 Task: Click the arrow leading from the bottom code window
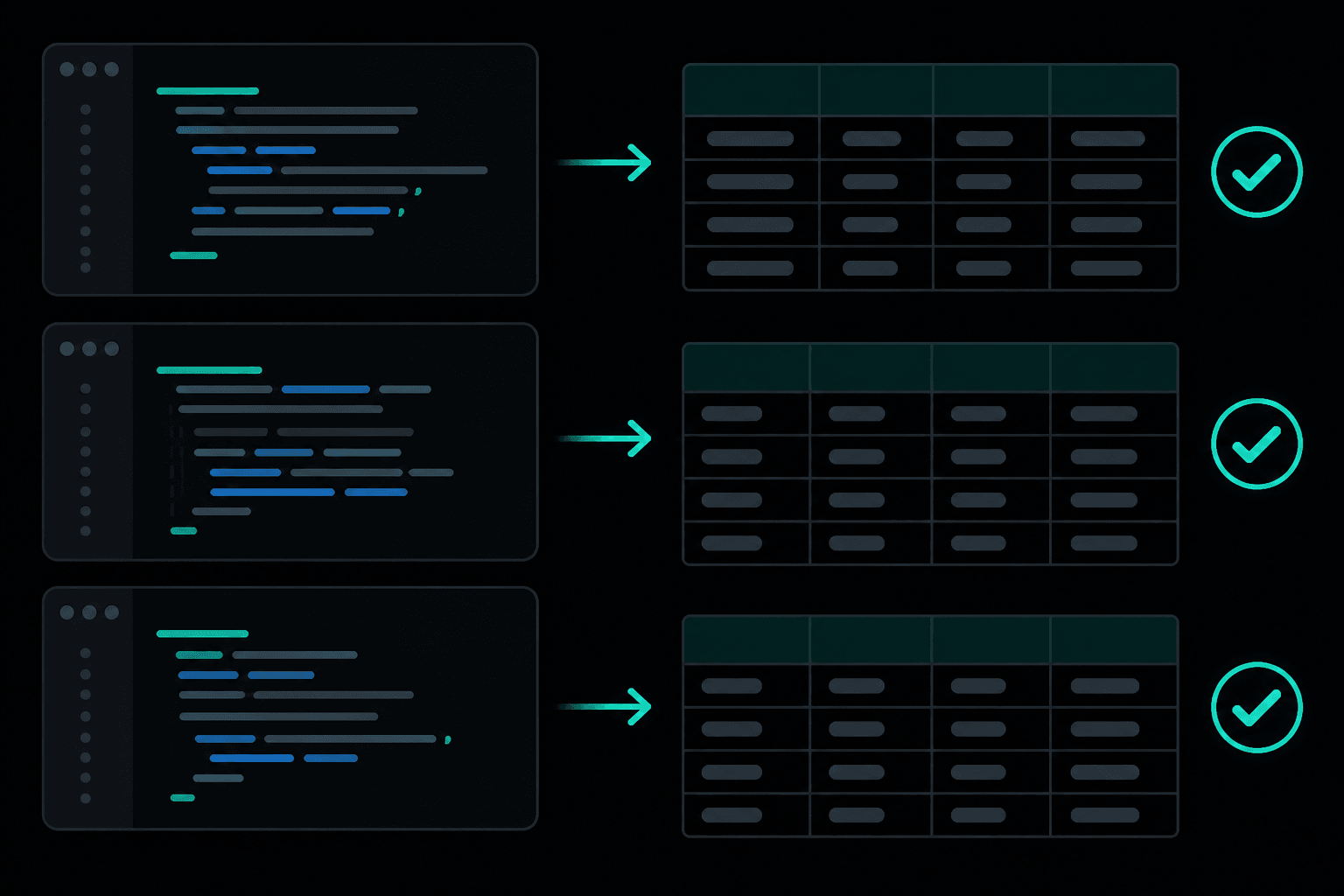click(605, 706)
